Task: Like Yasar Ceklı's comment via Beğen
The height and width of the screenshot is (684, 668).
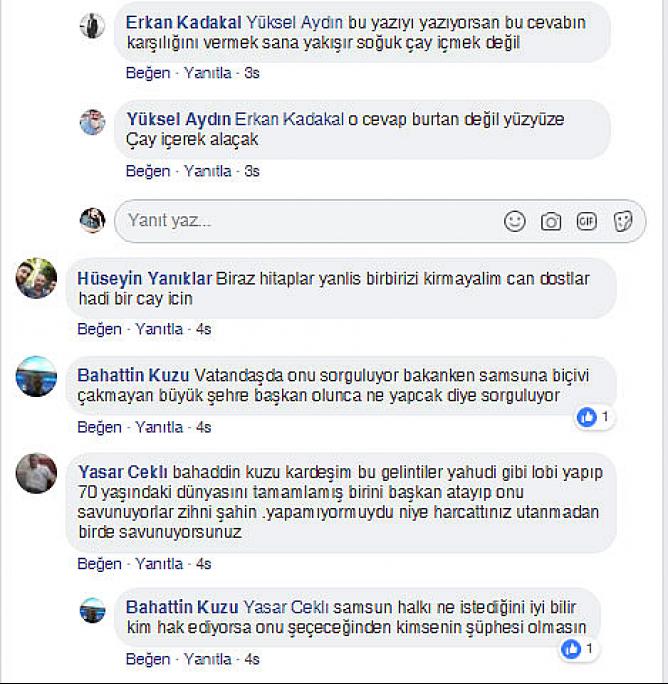Action: point(99,564)
